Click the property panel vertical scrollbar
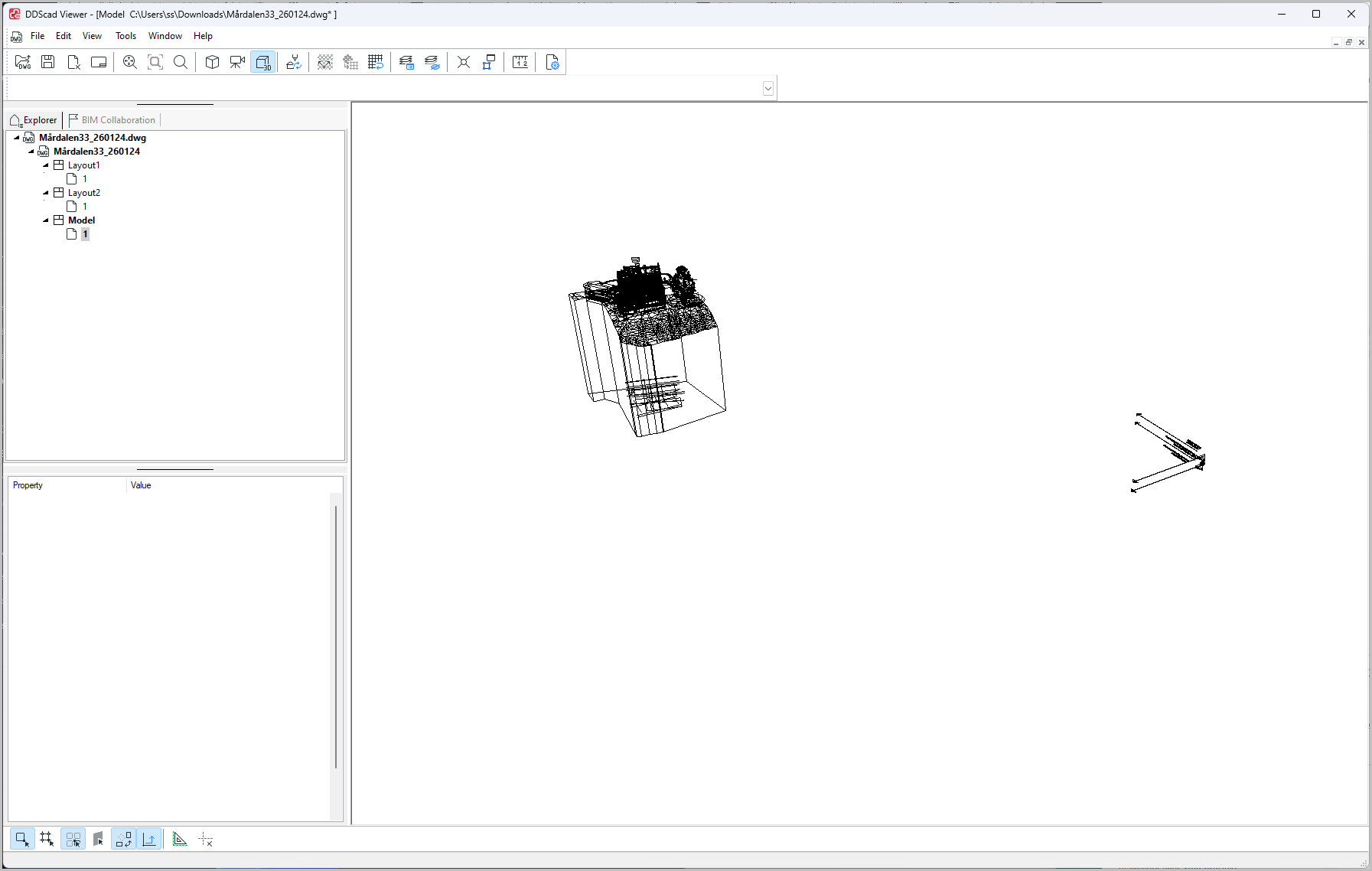The width and height of the screenshot is (1372, 871). (336, 635)
